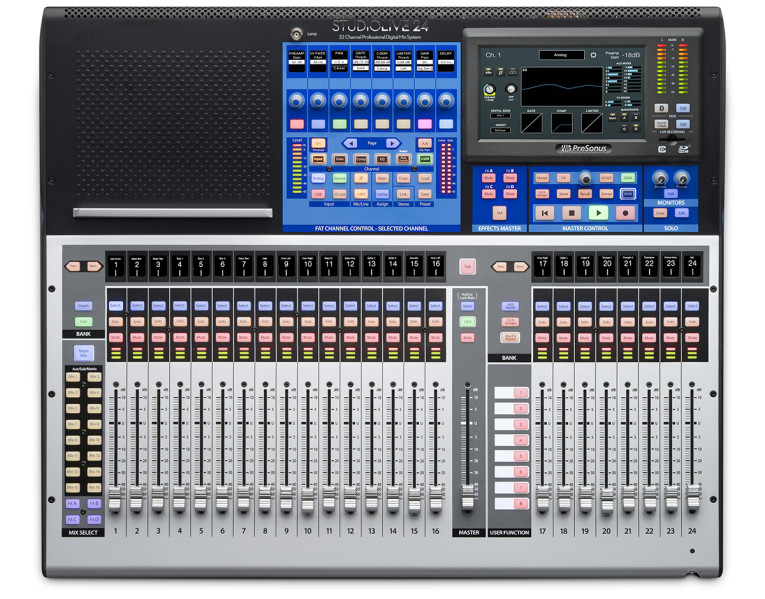Image resolution: width=765 pixels, height=599 pixels.
Task: Select the FX A mix button
Action: 73,503
